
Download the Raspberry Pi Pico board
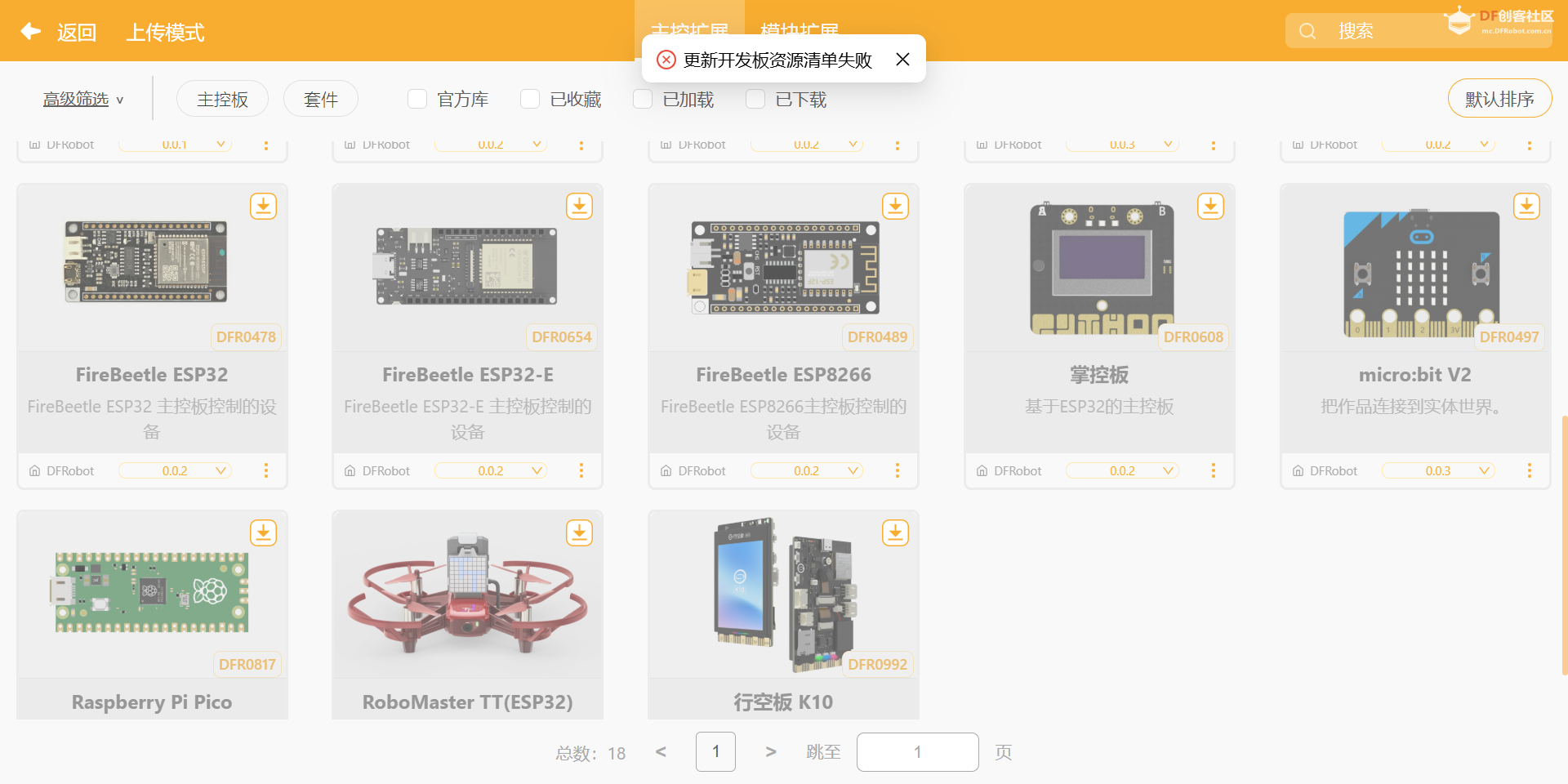[x=263, y=532]
